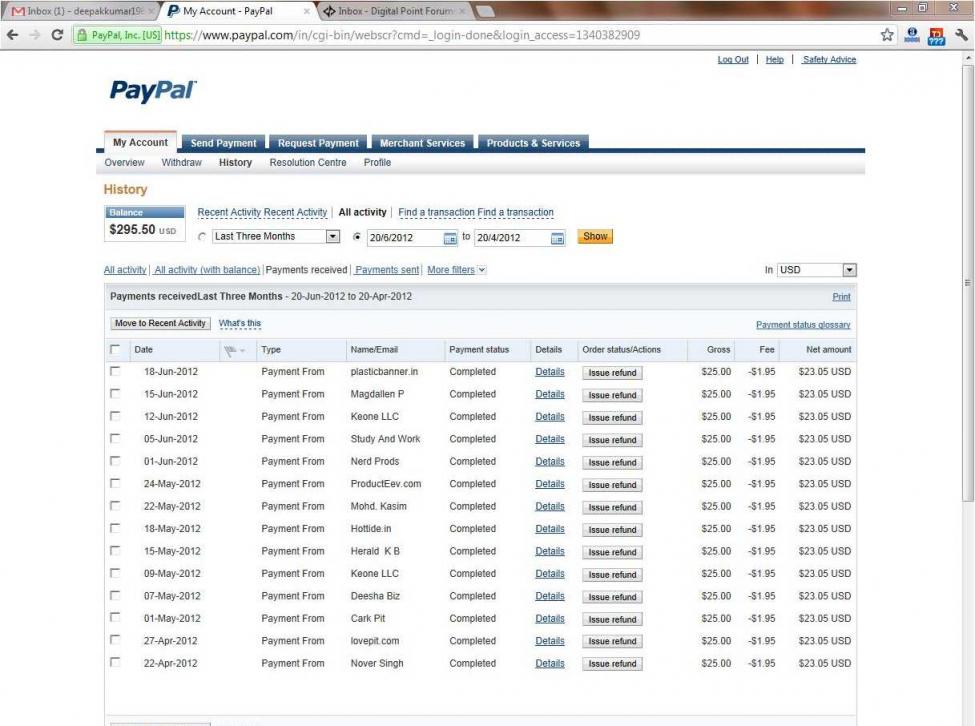This screenshot has height=726, width=975.
Task: Expand the More filters menu
Action: click(456, 270)
